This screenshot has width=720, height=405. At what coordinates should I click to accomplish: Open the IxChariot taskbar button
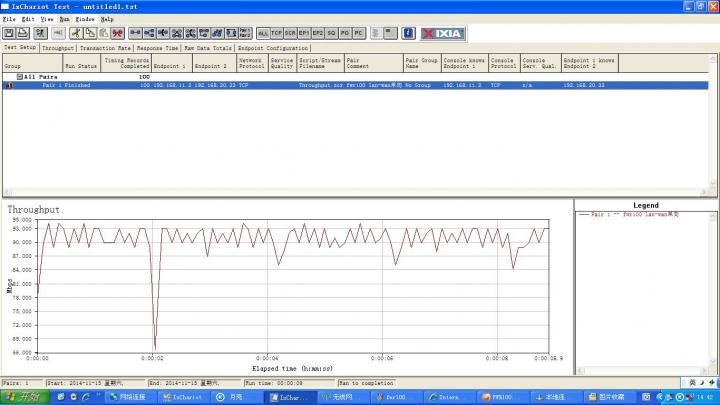click(x=184, y=397)
